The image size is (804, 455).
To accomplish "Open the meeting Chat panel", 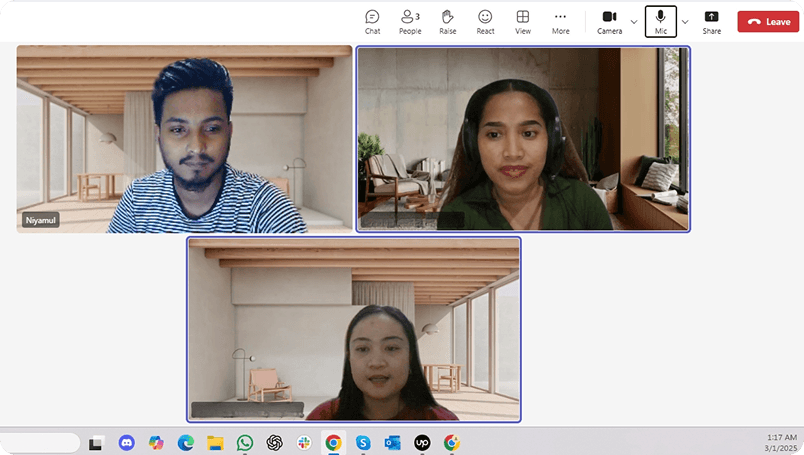I will [372, 21].
